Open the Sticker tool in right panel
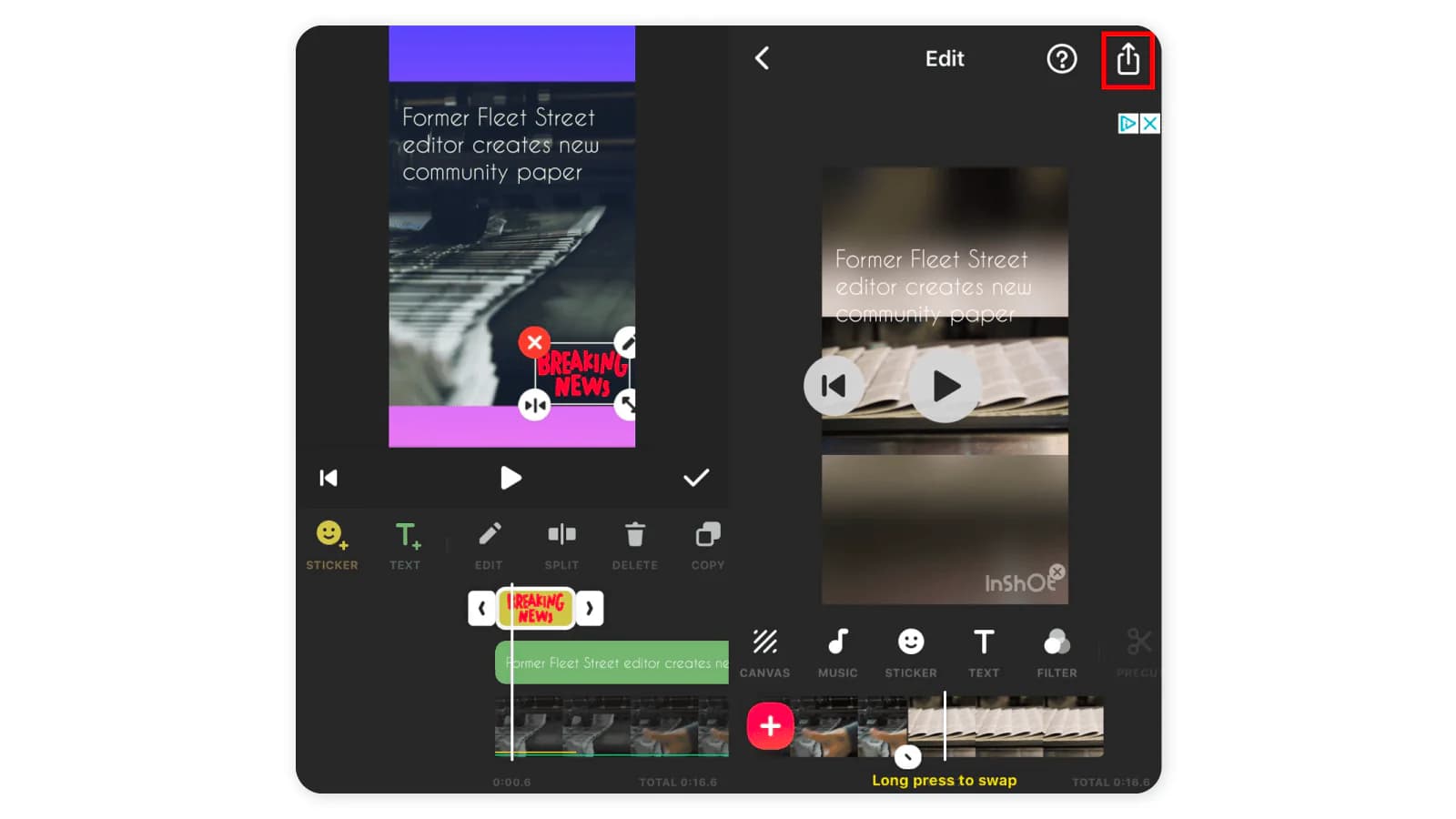The image size is (1456, 819). [911, 653]
